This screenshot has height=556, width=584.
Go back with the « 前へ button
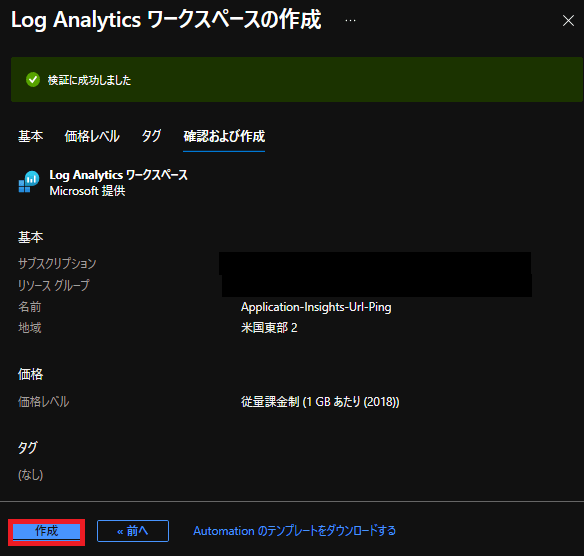(133, 531)
